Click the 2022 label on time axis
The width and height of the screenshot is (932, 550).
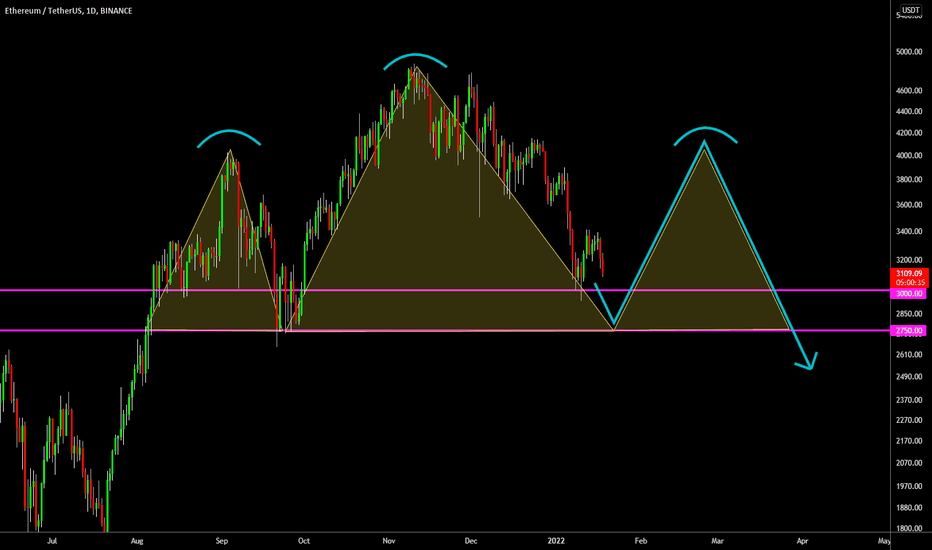click(x=556, y=540)
